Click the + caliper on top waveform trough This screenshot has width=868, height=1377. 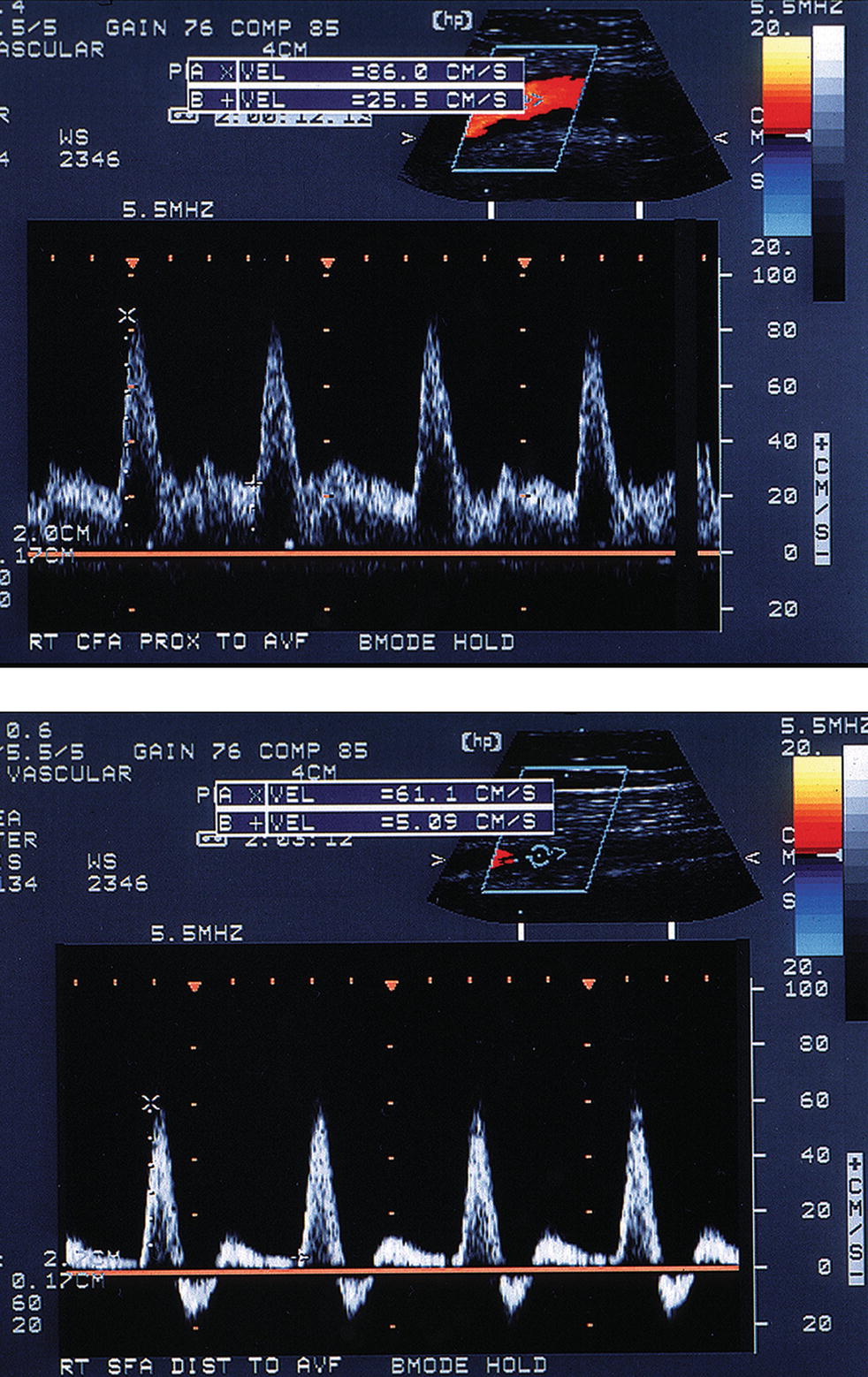tap(254, 483)
